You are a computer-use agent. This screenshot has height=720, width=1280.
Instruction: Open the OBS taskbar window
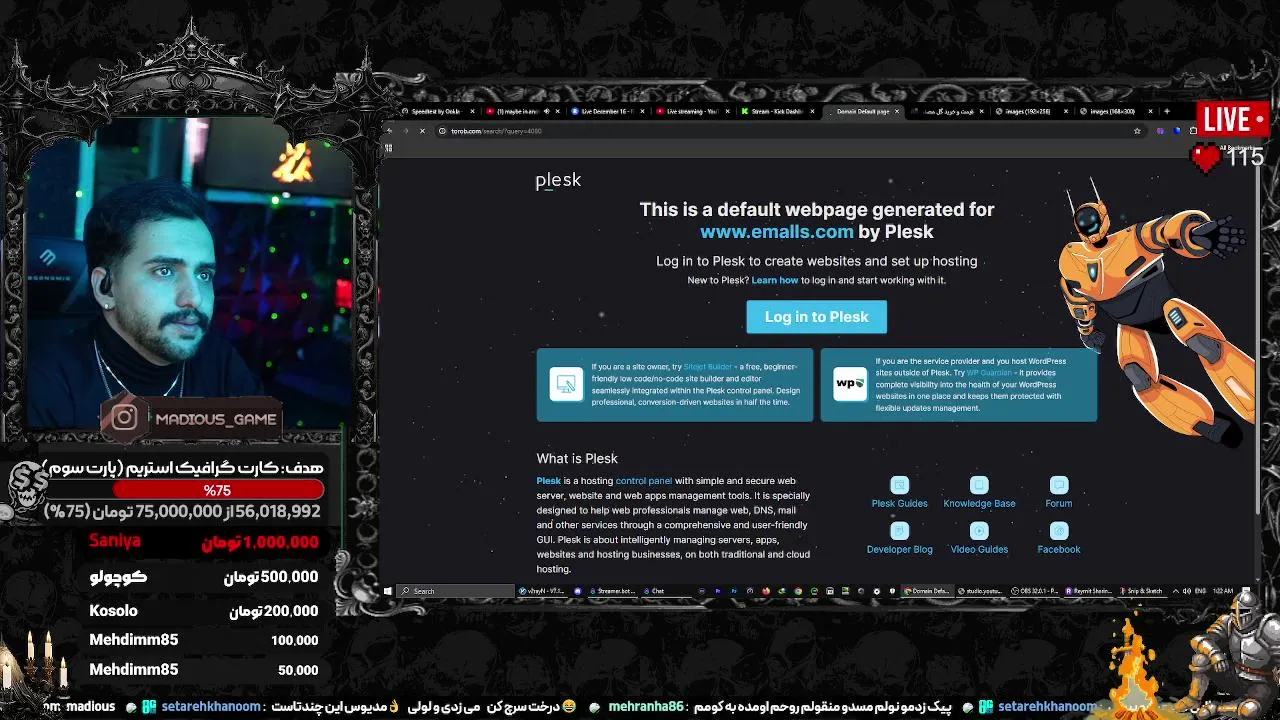tap(1035, 591)
